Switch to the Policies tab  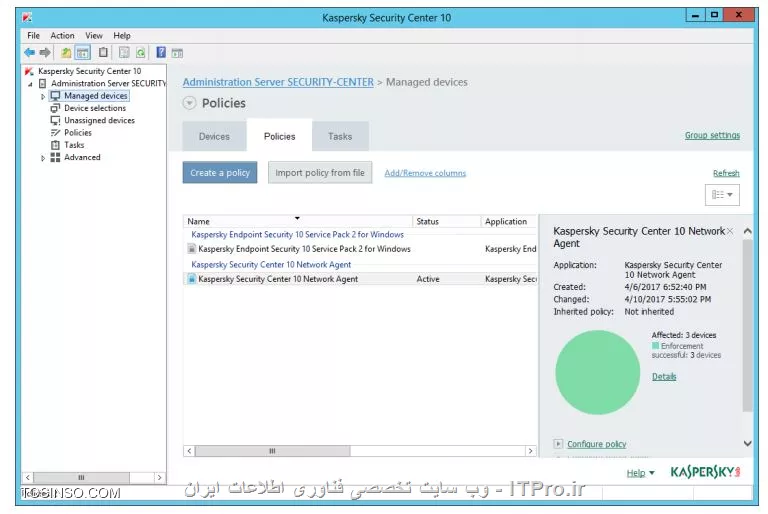pyautogui.click(x=279, y=136)
